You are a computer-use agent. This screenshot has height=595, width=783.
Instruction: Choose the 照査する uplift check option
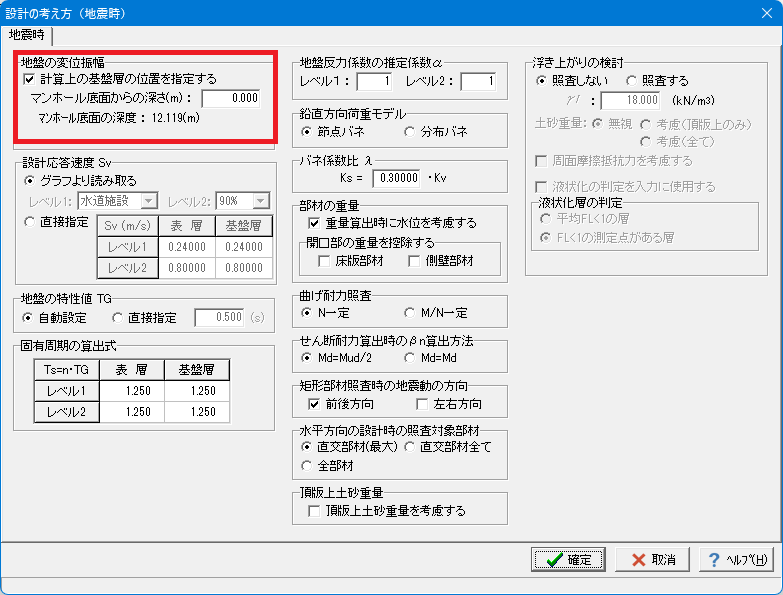(x=632, y=79)
